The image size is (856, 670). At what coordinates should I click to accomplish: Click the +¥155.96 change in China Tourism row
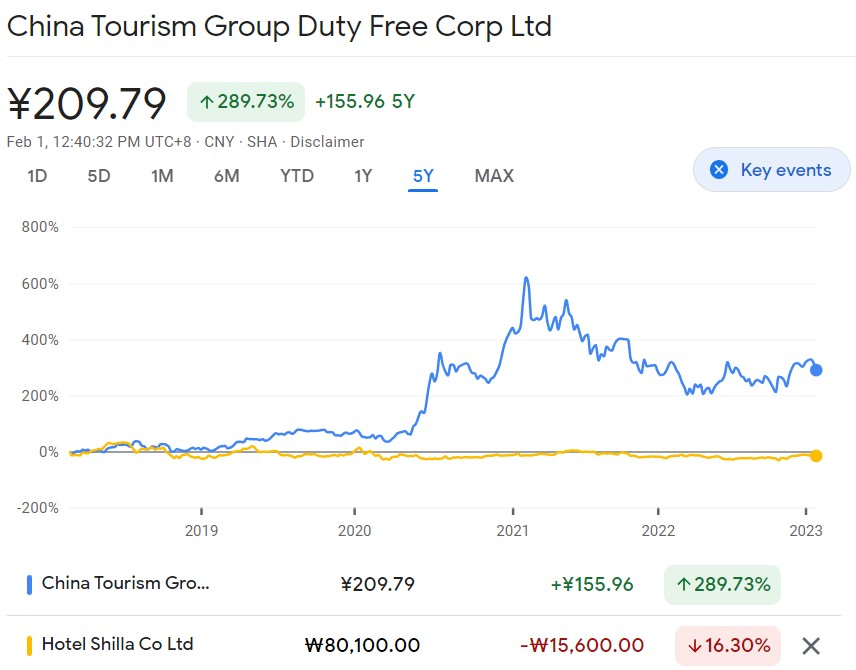pos(592,585)
